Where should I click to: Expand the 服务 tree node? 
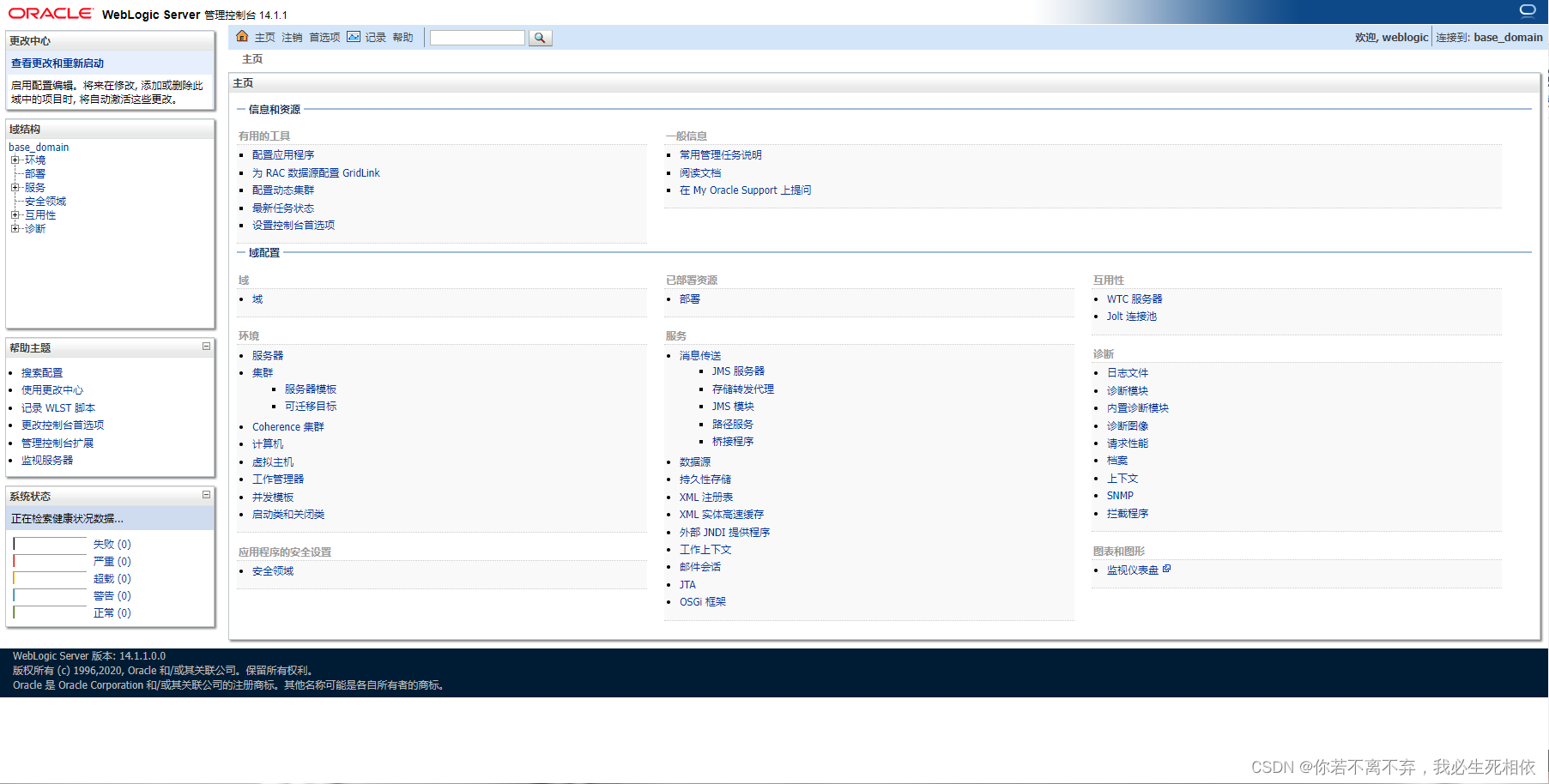pos(15,188)
